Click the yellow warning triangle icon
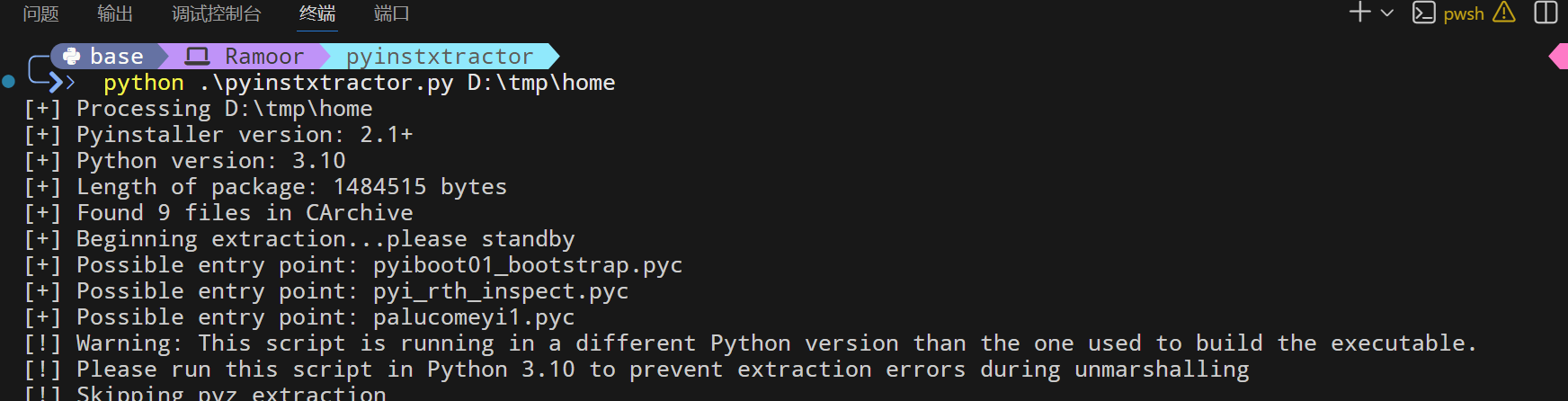 pos(1504,13)
